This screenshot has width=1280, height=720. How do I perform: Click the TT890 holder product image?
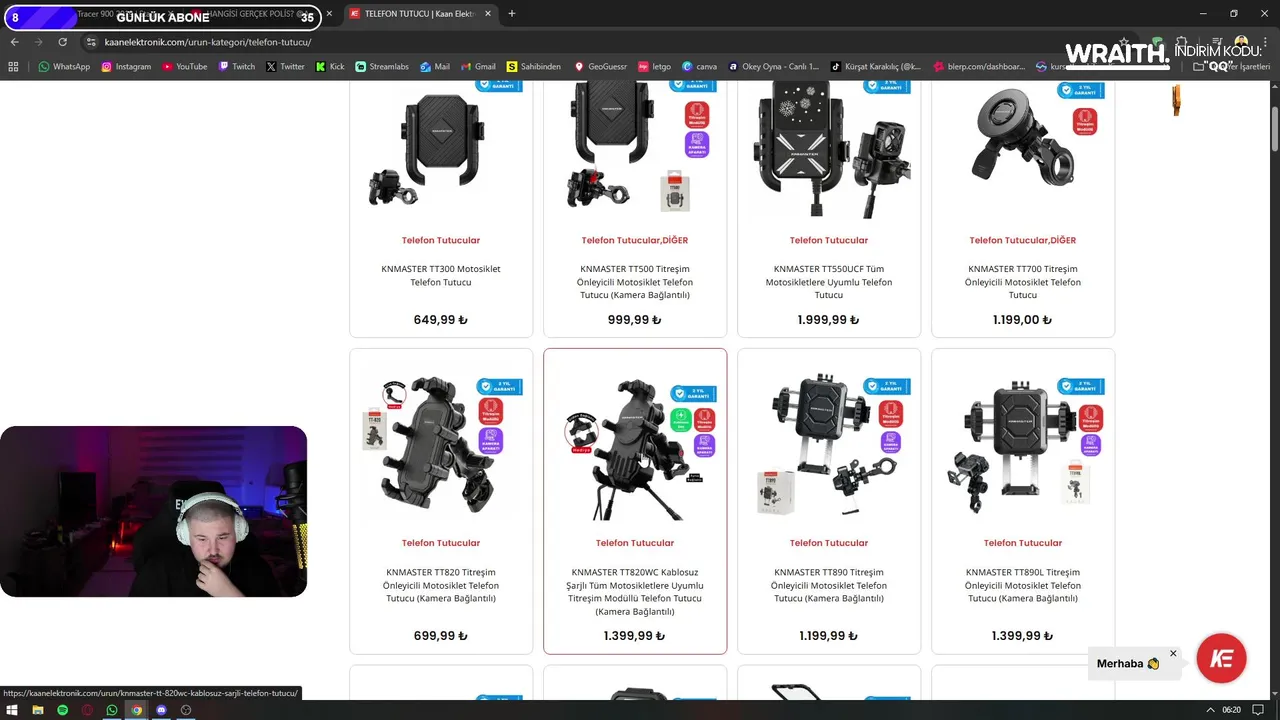click(x=829, y=445)
